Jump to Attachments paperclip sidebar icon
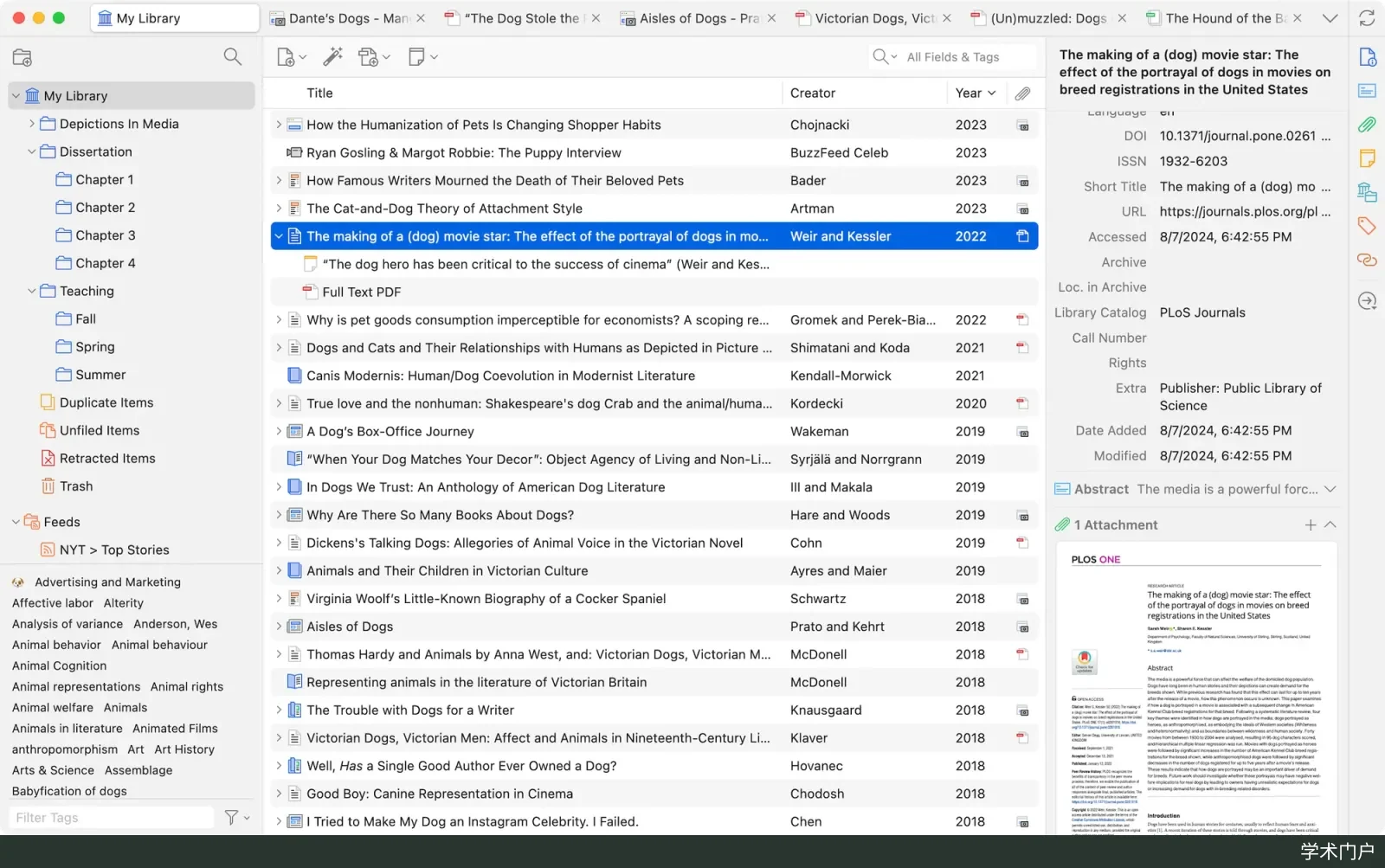The image size is (1385, 868). [x=1367, y=125]
